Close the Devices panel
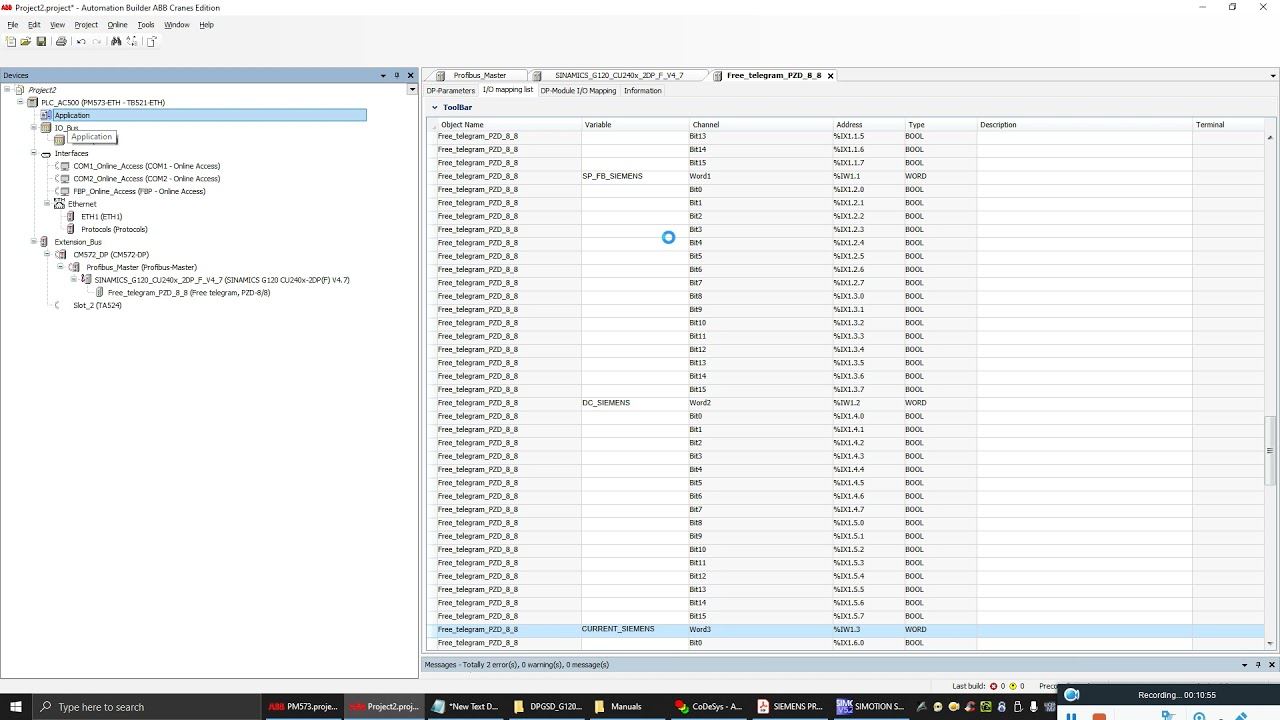 (410, 75)
